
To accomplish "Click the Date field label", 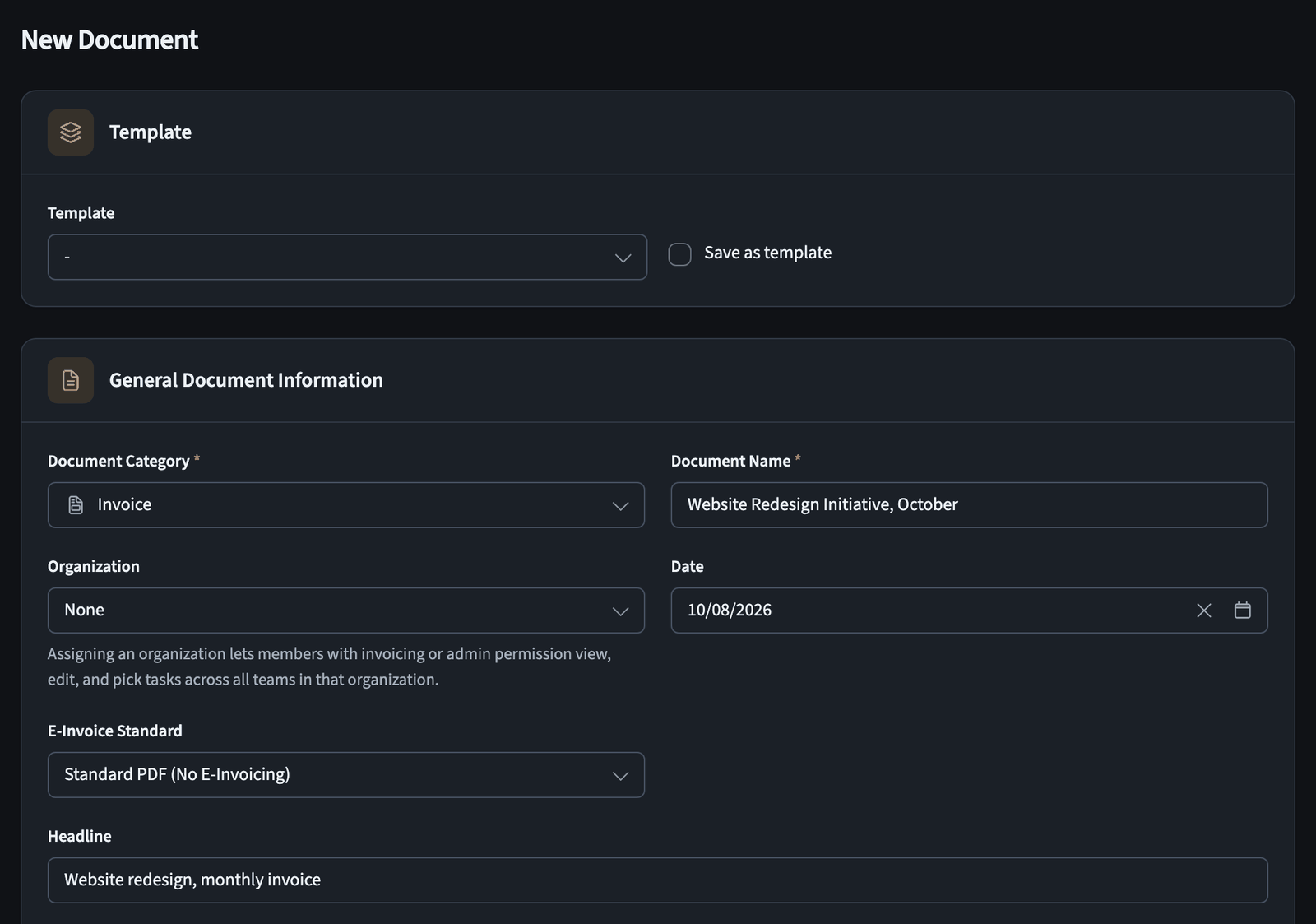I will (688, 566).
